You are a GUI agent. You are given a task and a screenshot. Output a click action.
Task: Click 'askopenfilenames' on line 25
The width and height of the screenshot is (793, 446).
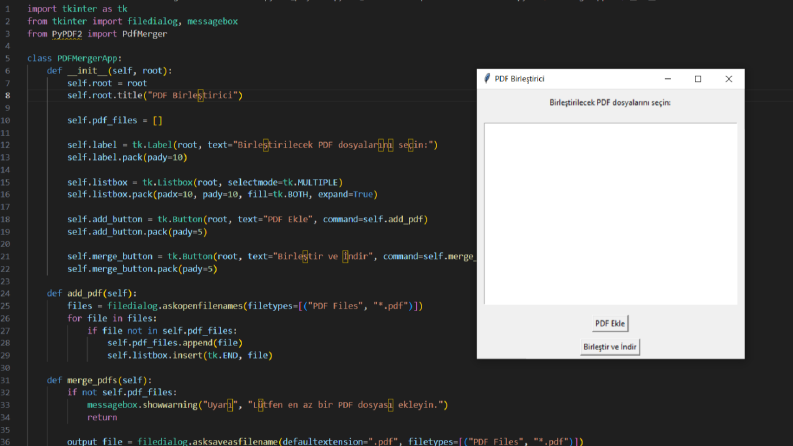(202, 306)
